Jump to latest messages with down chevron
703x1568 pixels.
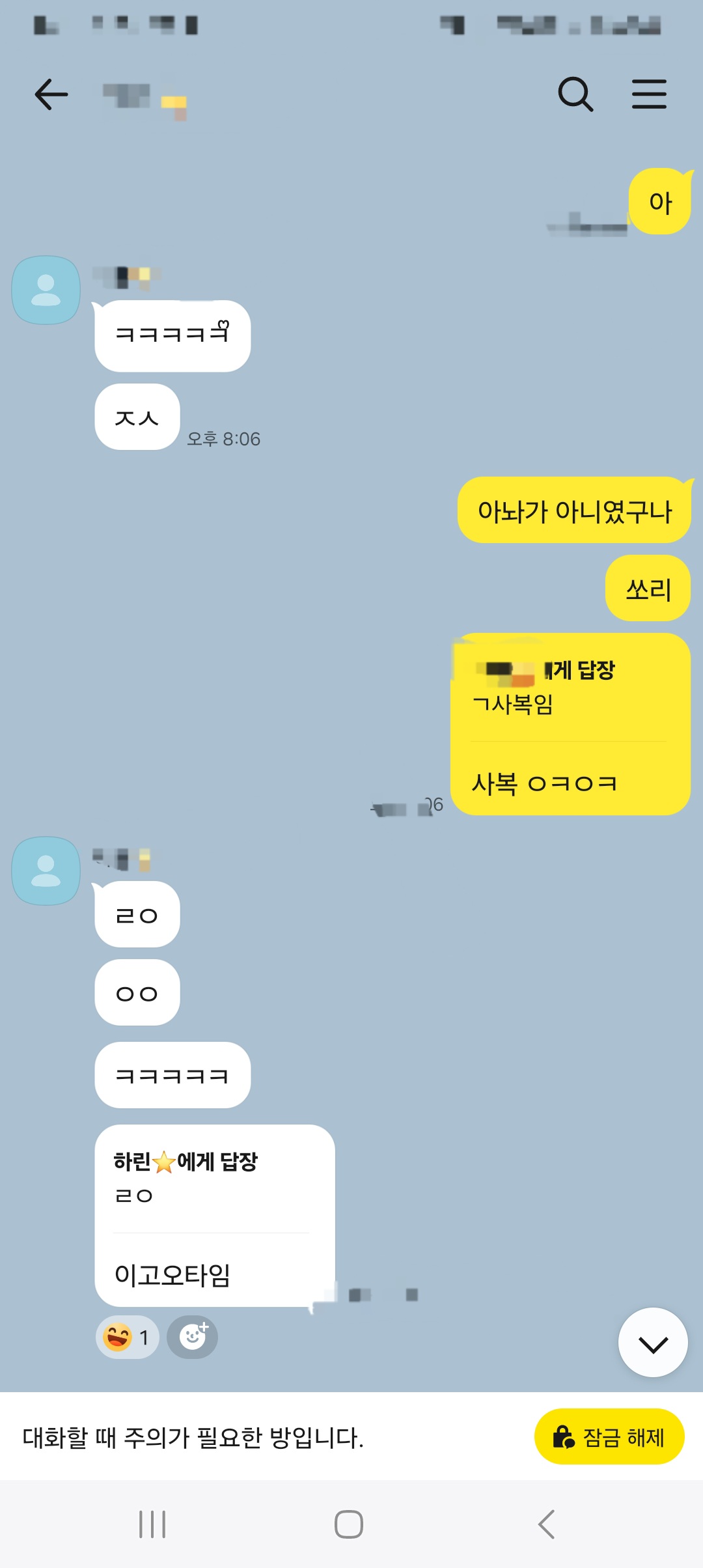(653, 1343)
